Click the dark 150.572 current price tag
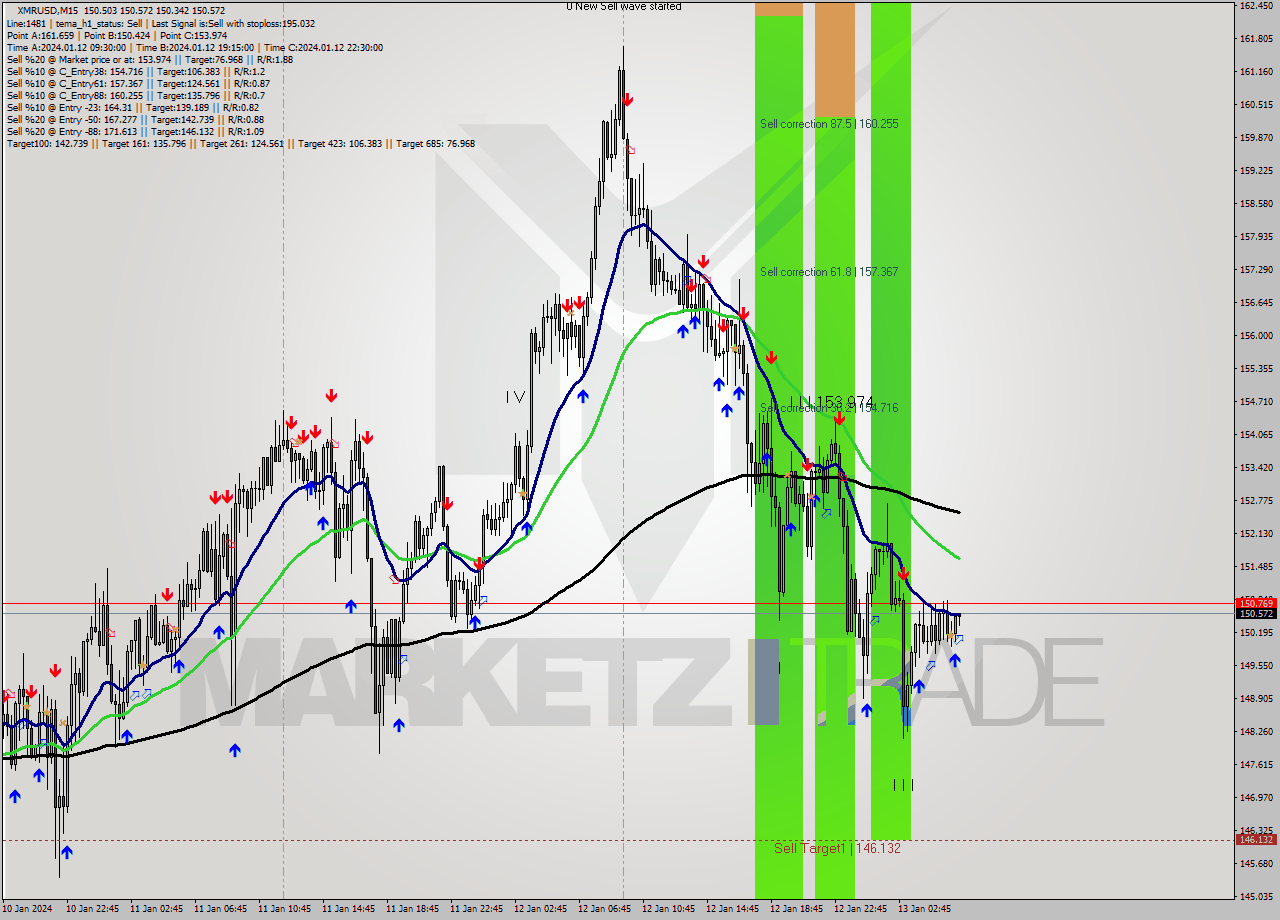 (x=1256, y=614)
